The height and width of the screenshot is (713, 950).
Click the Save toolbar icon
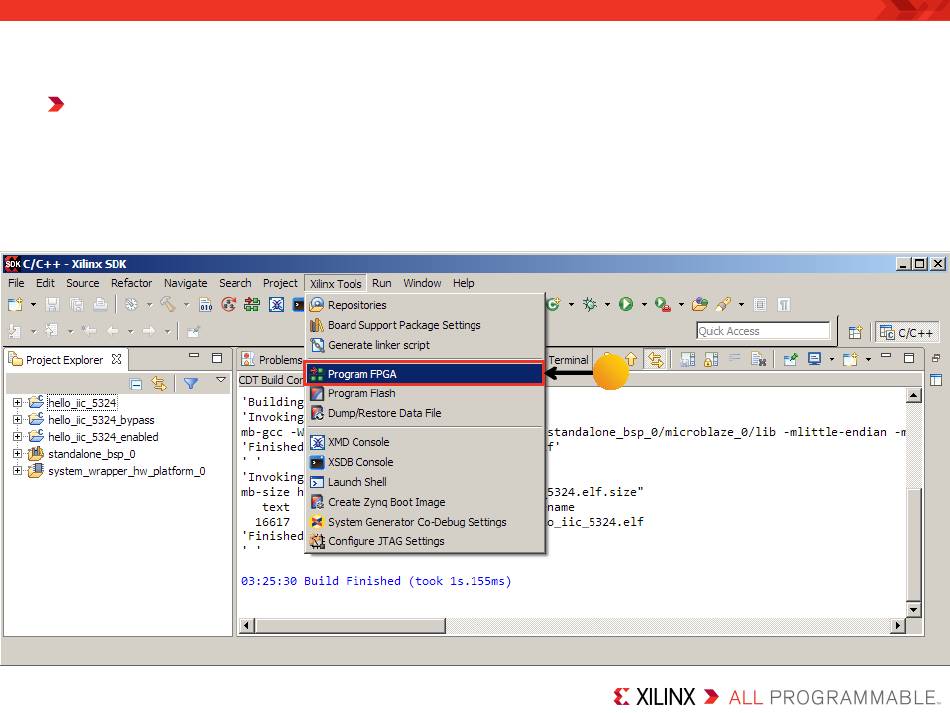(53, 304)
